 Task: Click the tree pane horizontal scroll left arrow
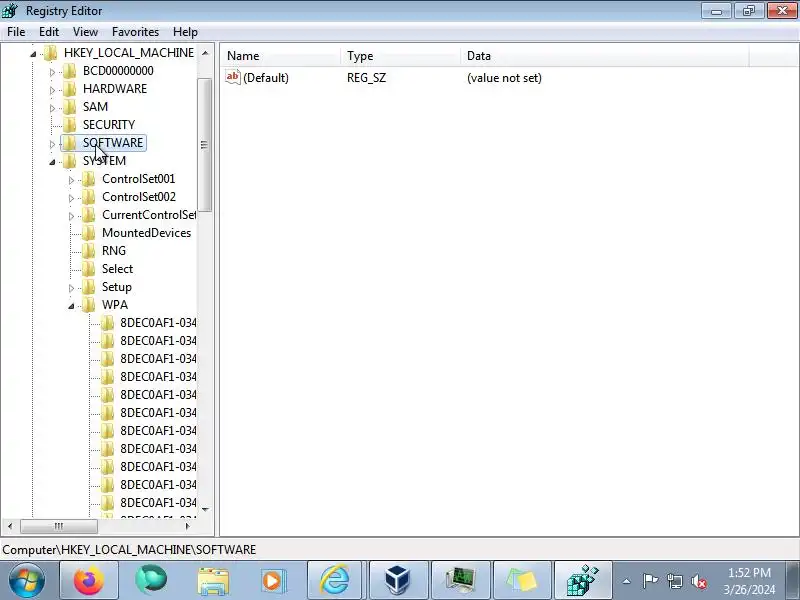(10, 526)
